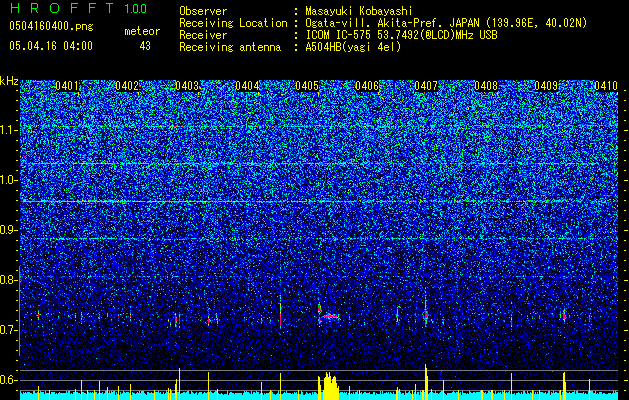Click the Receiver label
629x400 pixels.
click(x=203, y=35)
